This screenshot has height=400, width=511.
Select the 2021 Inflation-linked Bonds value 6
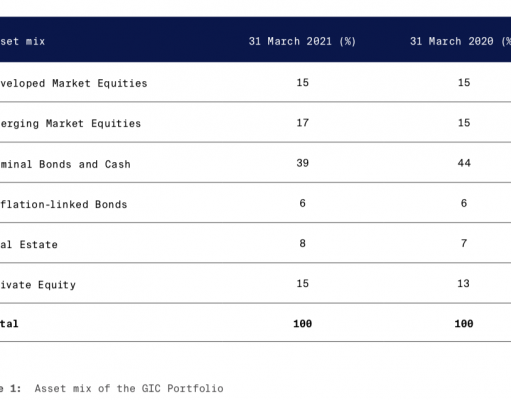[x=302, y=203]
